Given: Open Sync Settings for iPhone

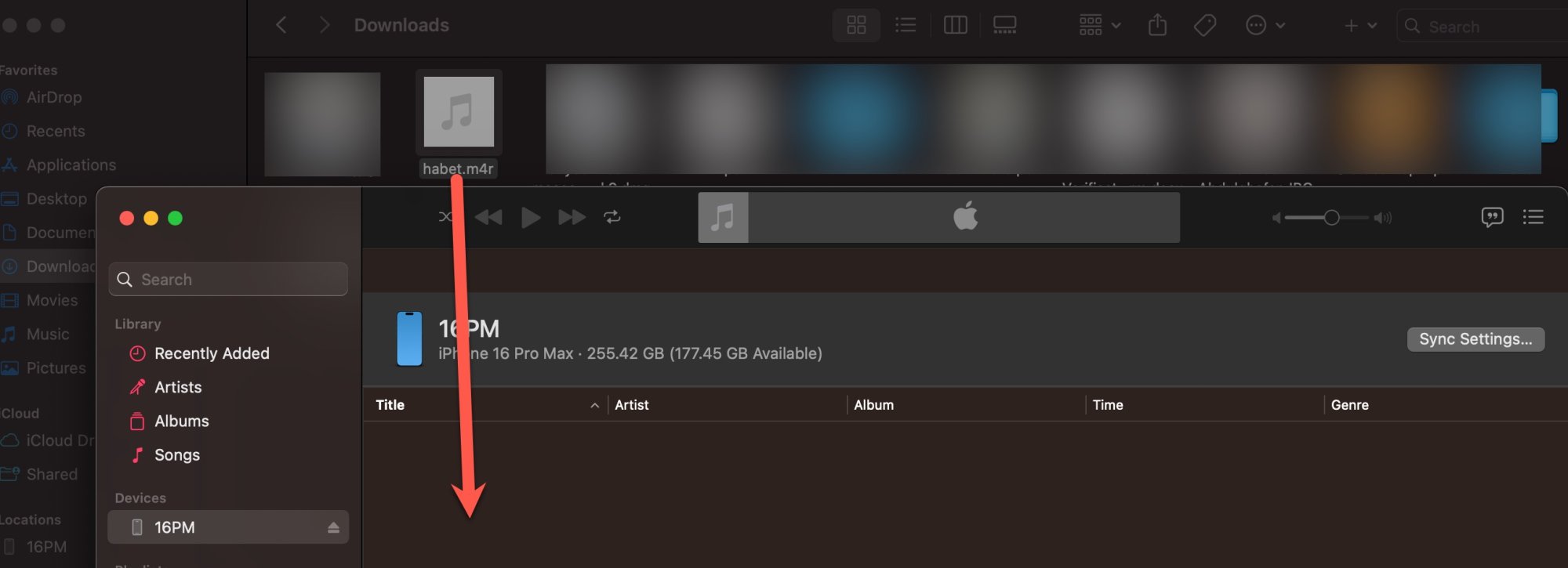Looking at the screenshot, I should point(1475,339).
